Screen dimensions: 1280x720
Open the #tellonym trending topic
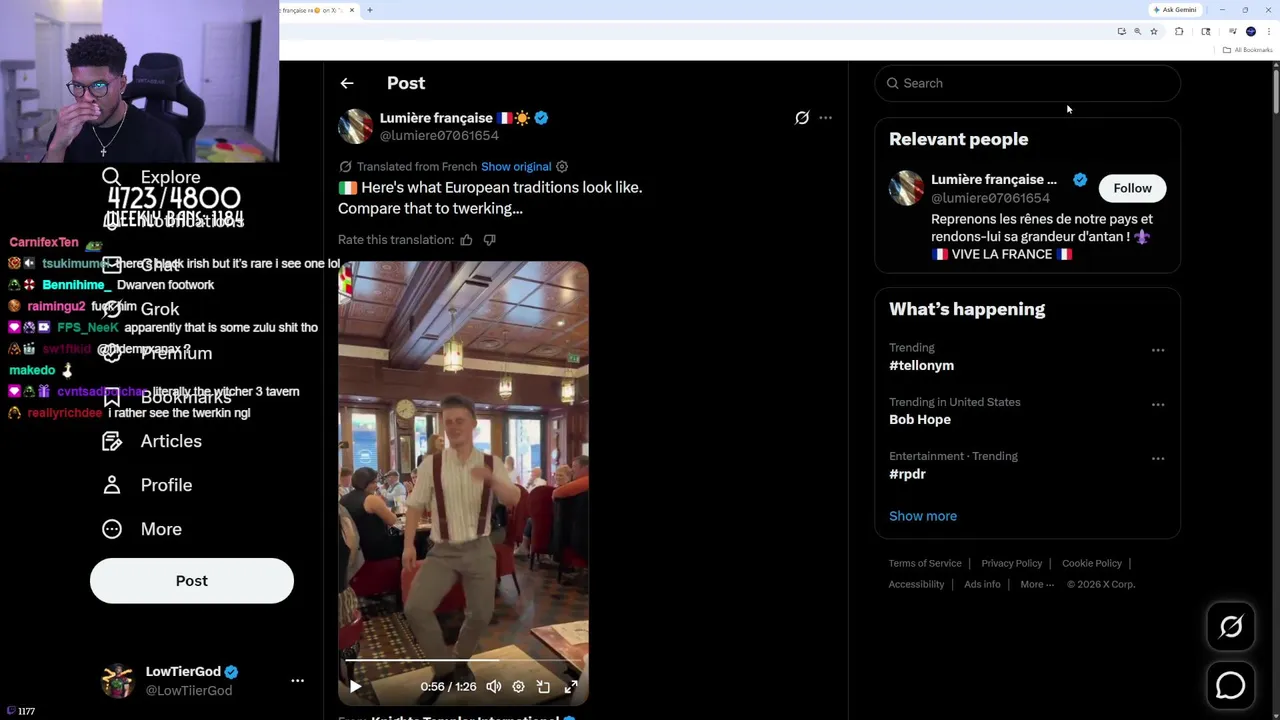pyautogui.click(x=921, y=366)
